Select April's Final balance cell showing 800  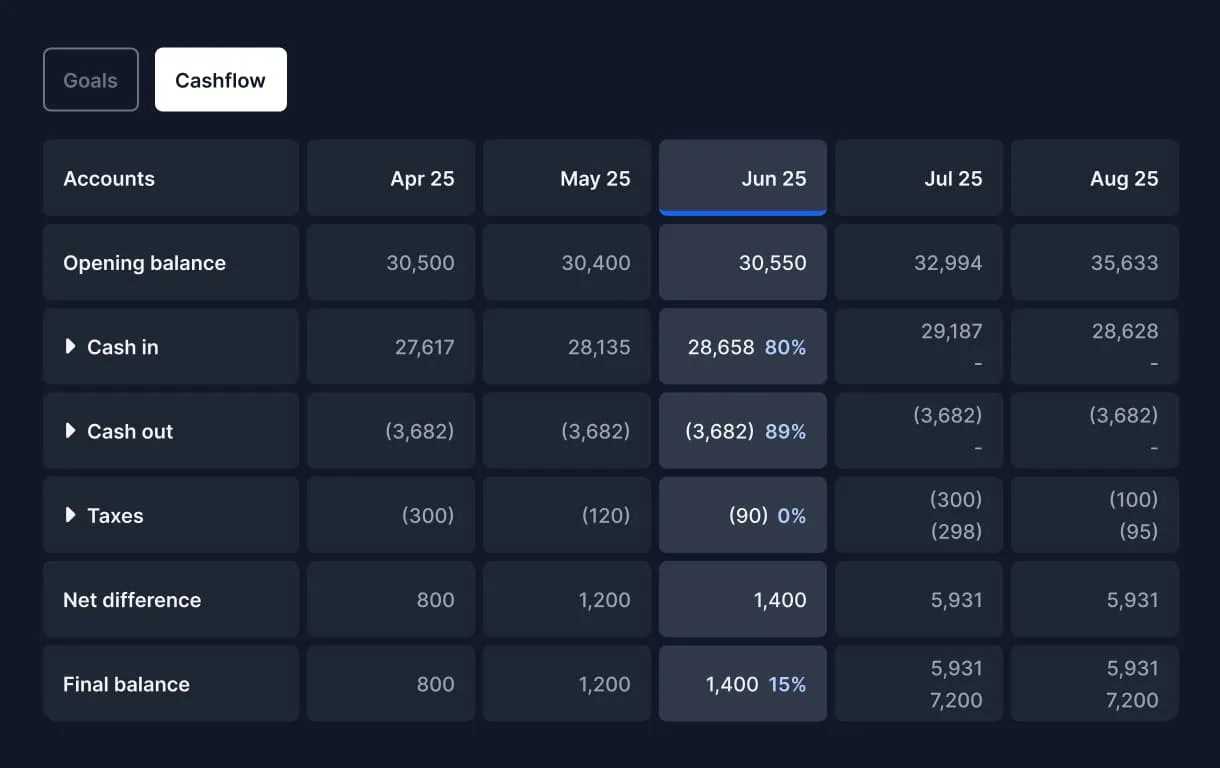coord(390,684)
